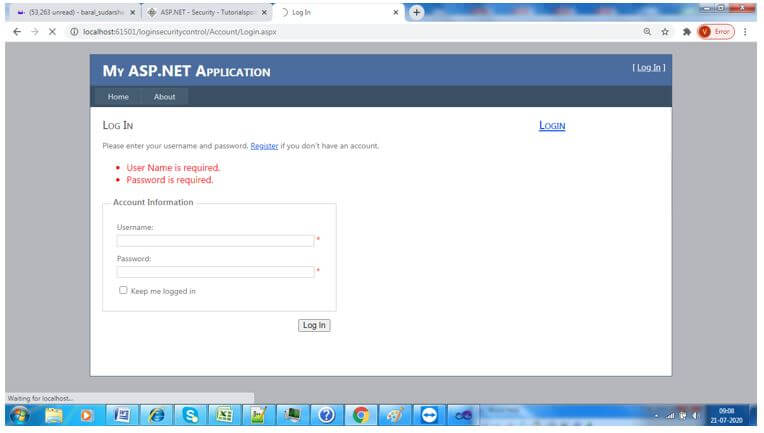This screenshot has height=433, width=764.
Task: Click the address bar URL
Action: tap(179, 32)
